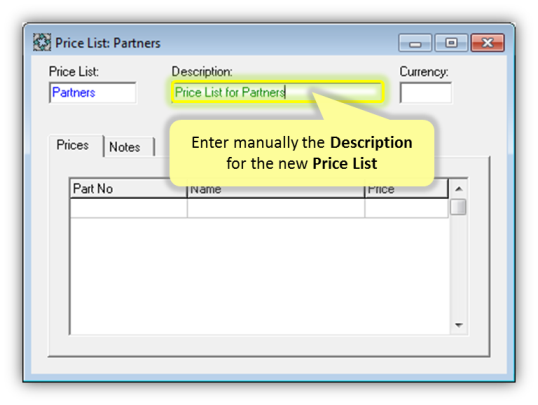Click the scrollbar up arrow in the grid
Screen dimensions: 538x405
[x=458, y=189]
